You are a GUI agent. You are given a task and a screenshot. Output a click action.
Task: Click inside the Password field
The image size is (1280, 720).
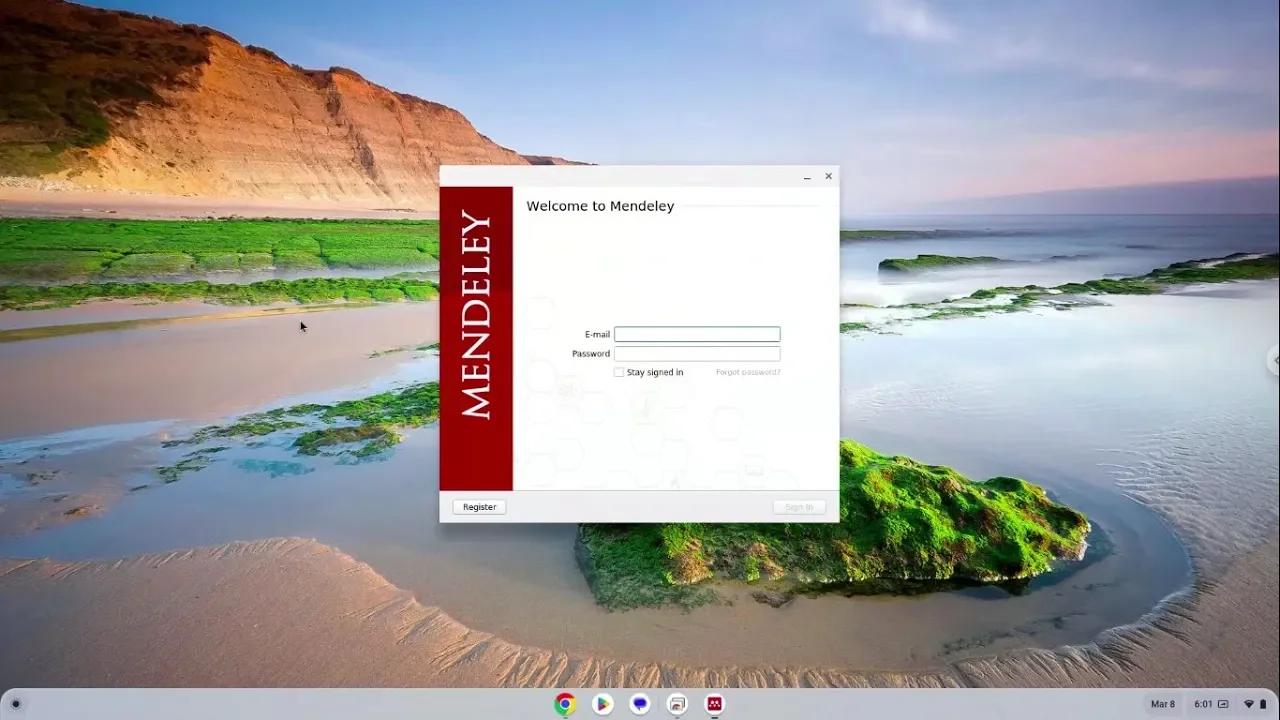[697, 353]
